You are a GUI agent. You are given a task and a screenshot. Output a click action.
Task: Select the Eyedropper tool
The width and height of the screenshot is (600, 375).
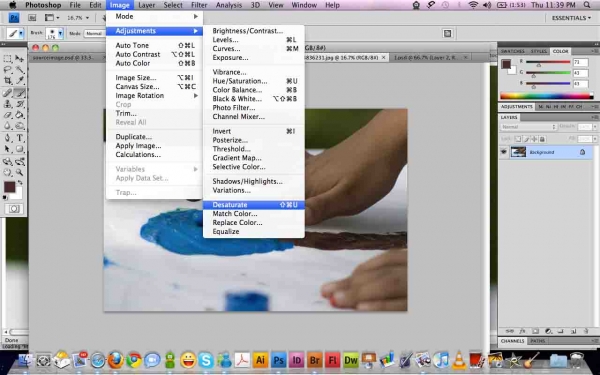coord(19,80)
